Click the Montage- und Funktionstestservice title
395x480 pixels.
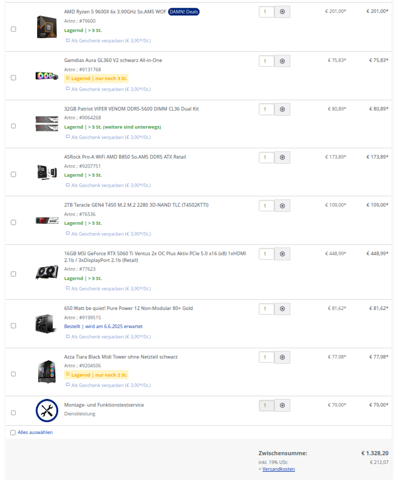[104, 405]
